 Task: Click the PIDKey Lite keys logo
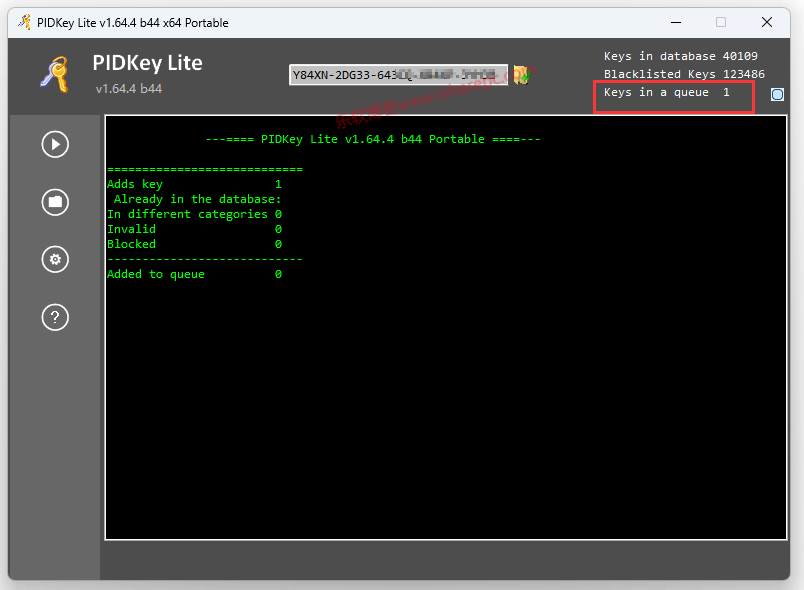click(55, 74)
